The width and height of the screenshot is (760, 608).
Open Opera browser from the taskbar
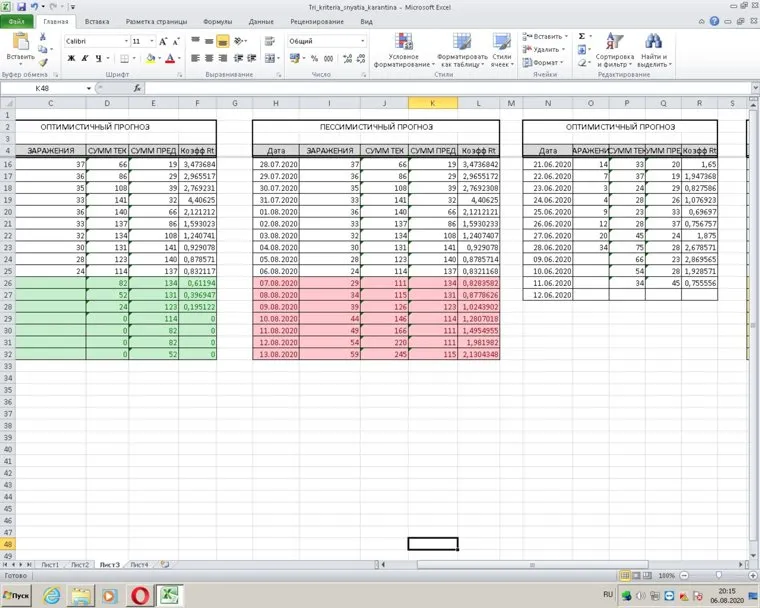(x=140, y=595)
